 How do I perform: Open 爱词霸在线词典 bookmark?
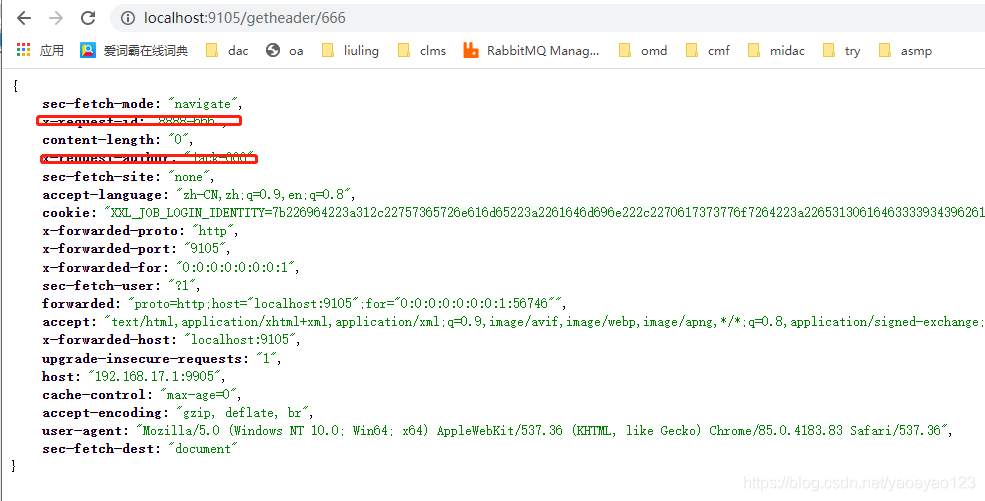point(134,50)
